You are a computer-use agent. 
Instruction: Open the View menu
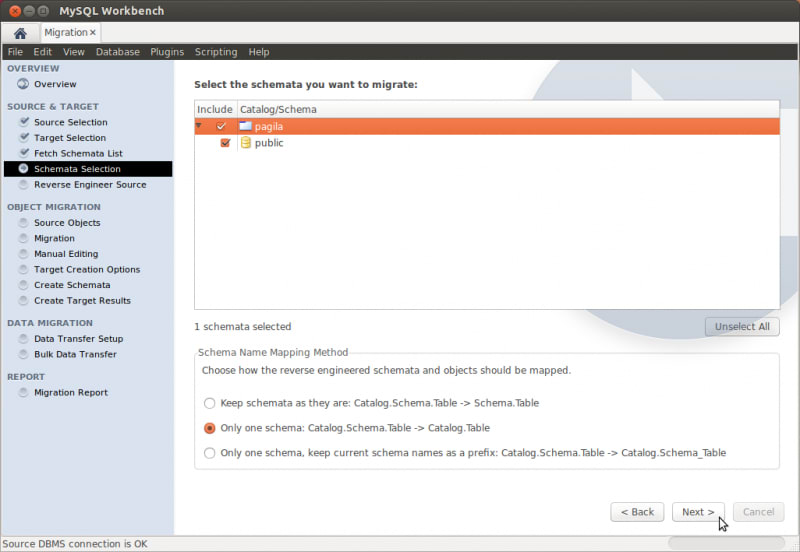(x=74, y=52)
